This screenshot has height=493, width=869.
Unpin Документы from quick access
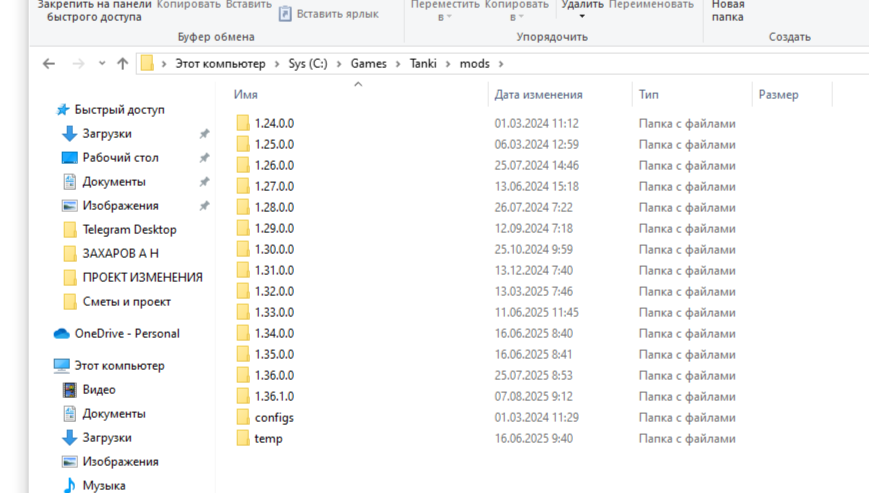coord(204,182)
